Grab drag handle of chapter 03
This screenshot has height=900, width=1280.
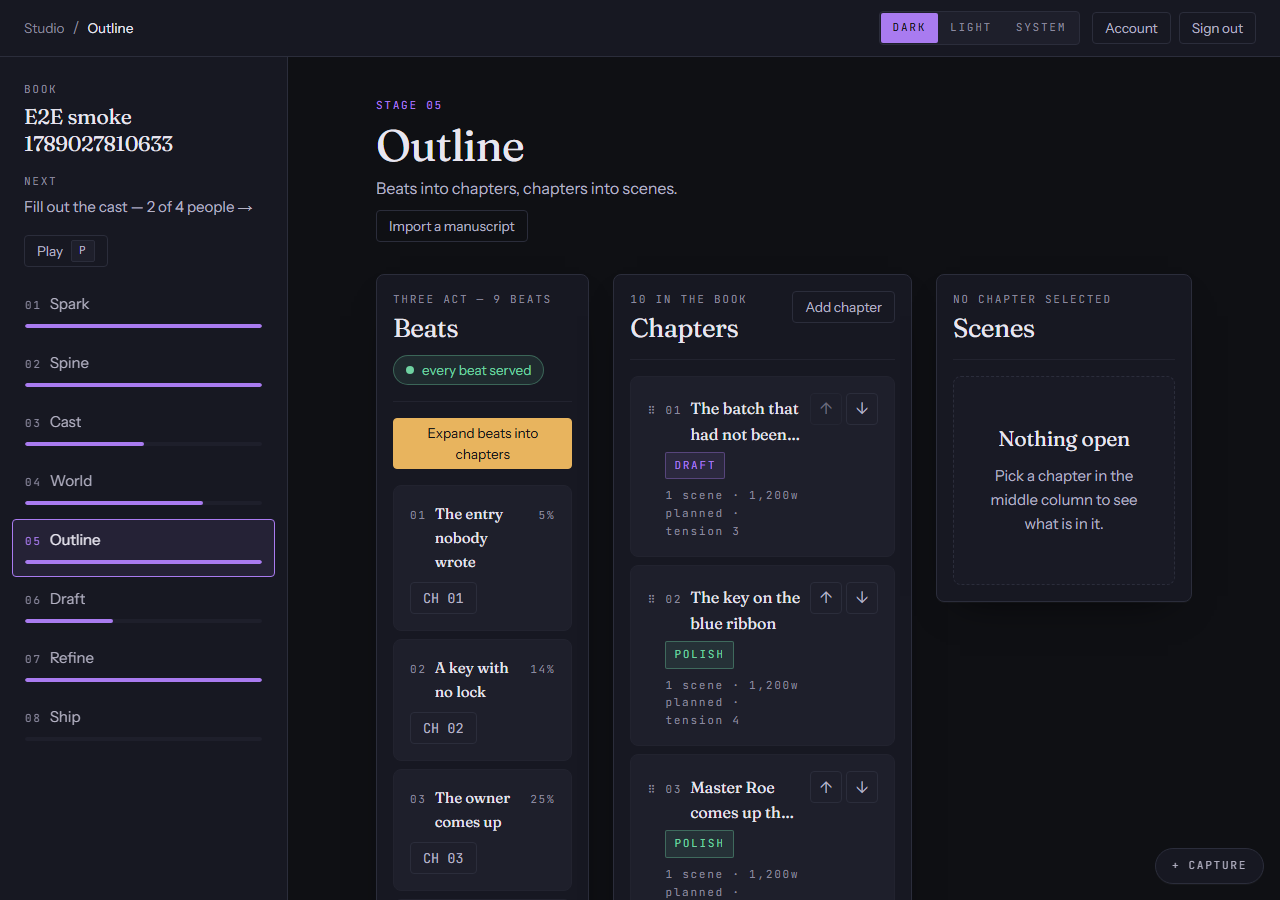(652, 788)
